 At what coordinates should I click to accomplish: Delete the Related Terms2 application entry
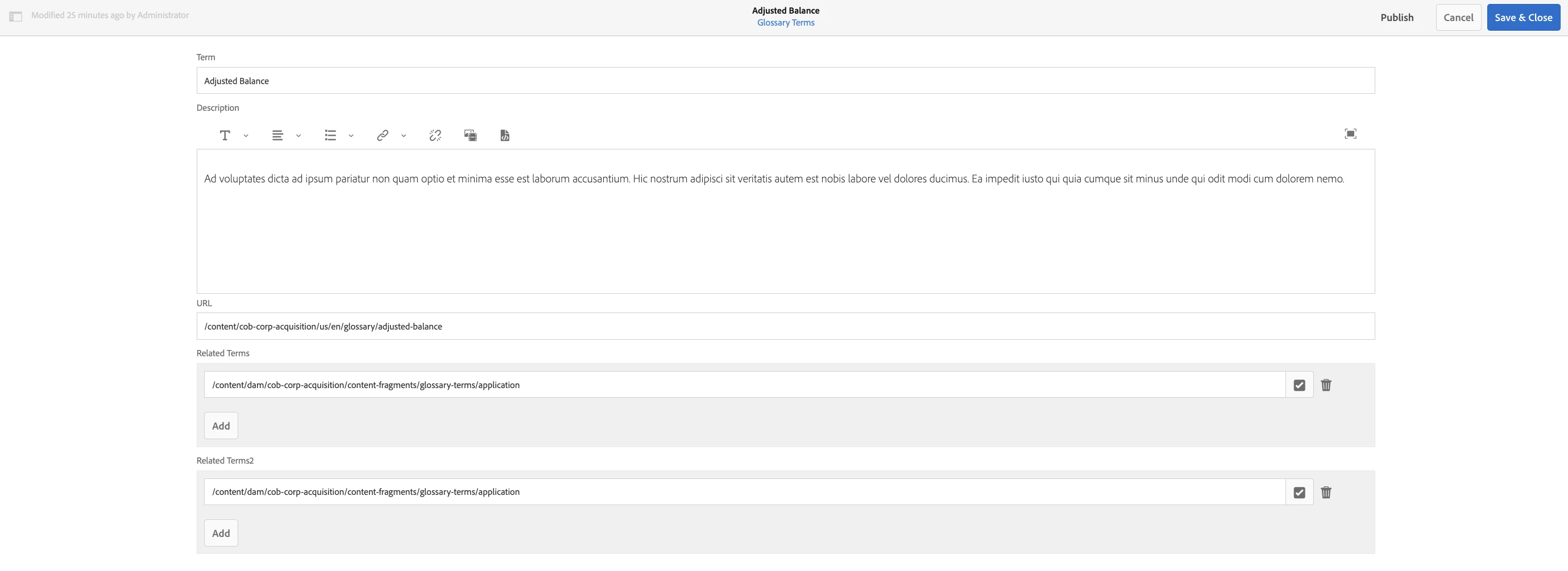point(1326,492)
